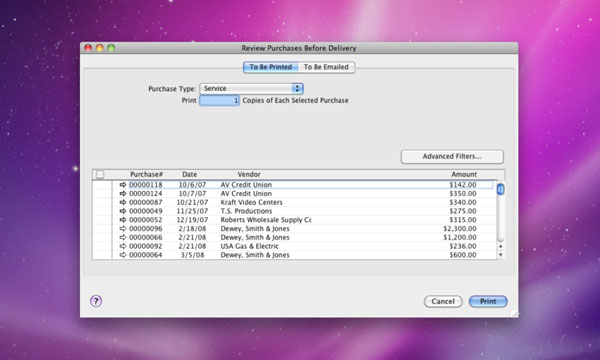The image size is (600, 360).
Task: Click the date 2/18/08
Action: tap(192, 229)
